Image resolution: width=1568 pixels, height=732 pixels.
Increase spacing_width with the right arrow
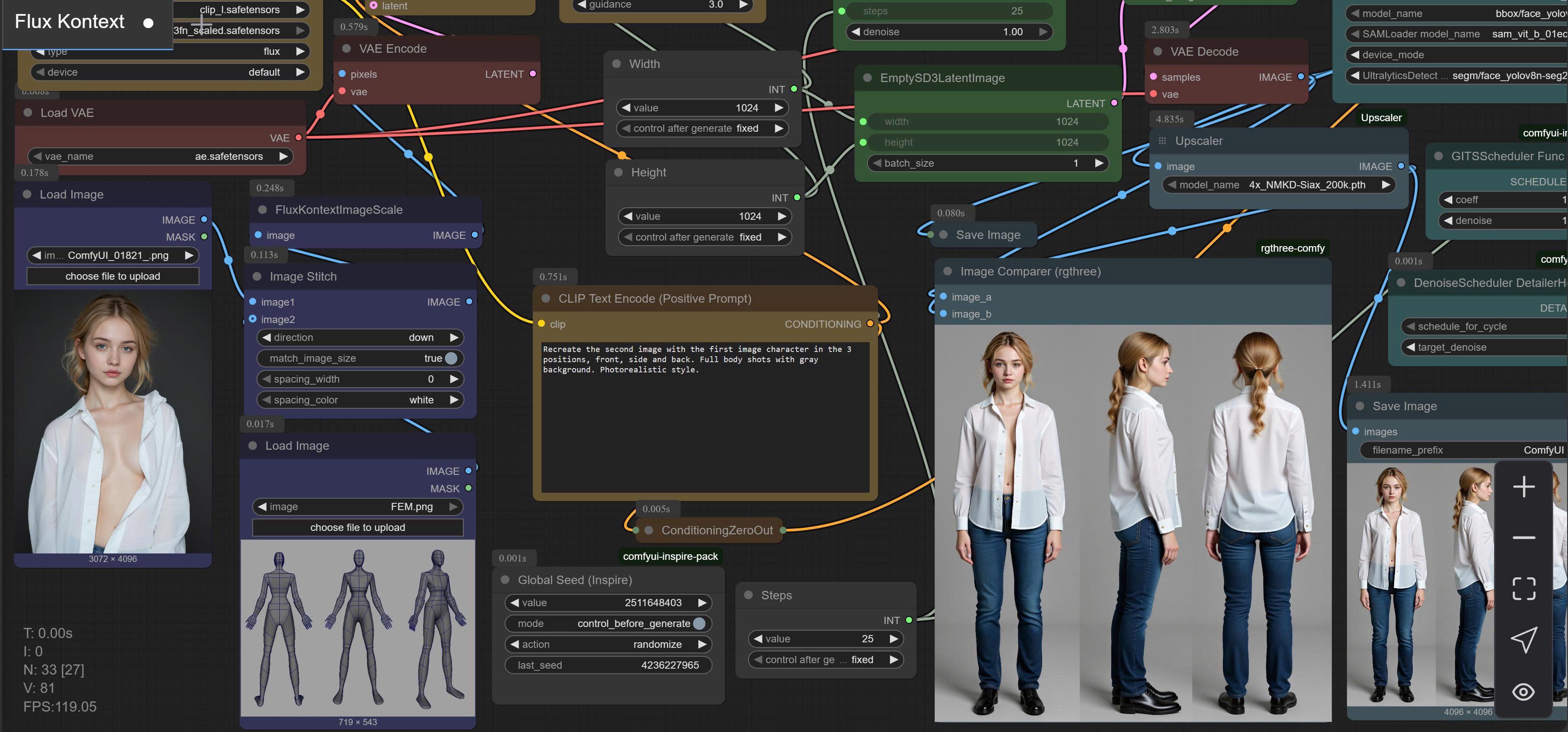tap(454, 379)
